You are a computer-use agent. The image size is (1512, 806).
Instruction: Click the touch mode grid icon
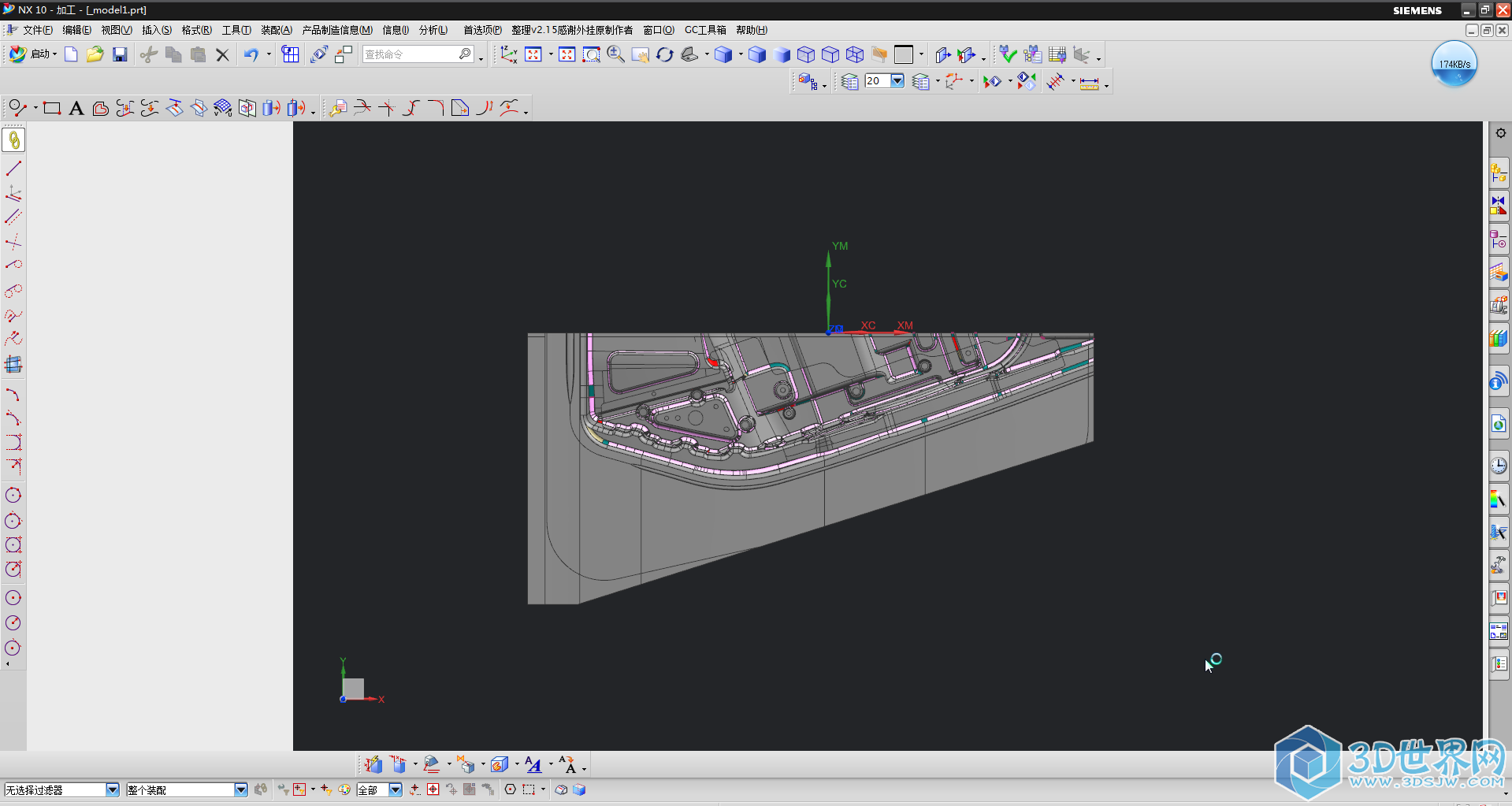pos(291,54)
